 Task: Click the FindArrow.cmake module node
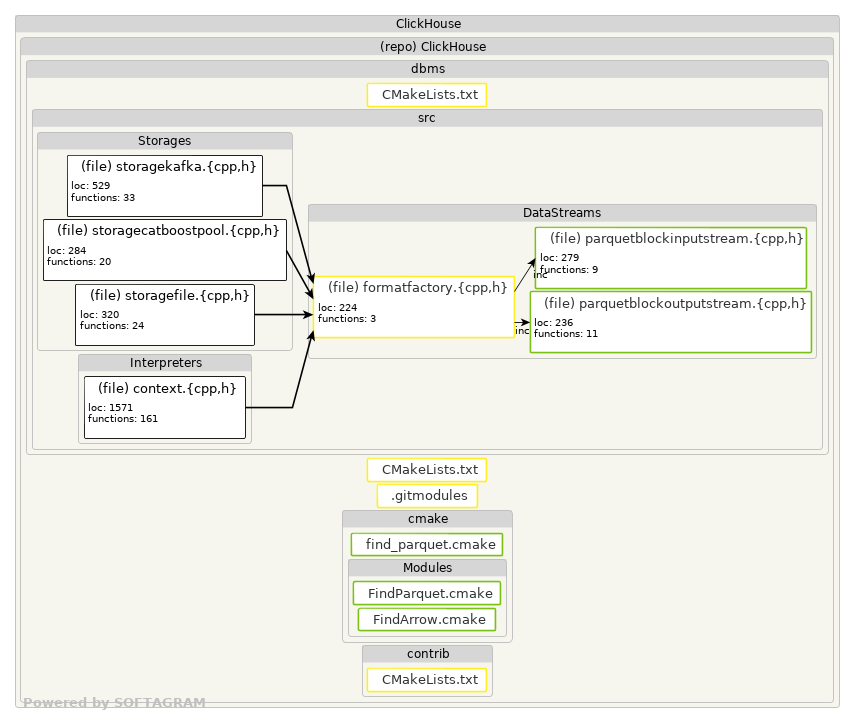[426, 619]
